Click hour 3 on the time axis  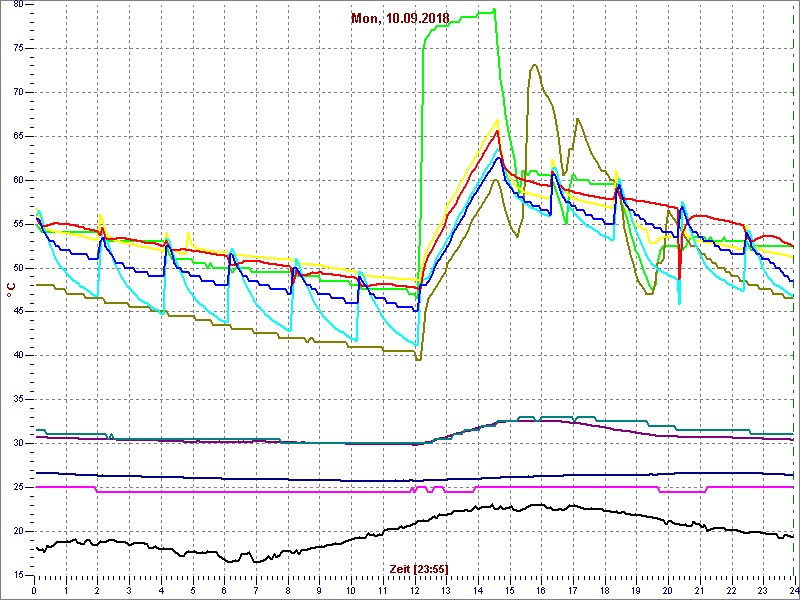[129, 590]
